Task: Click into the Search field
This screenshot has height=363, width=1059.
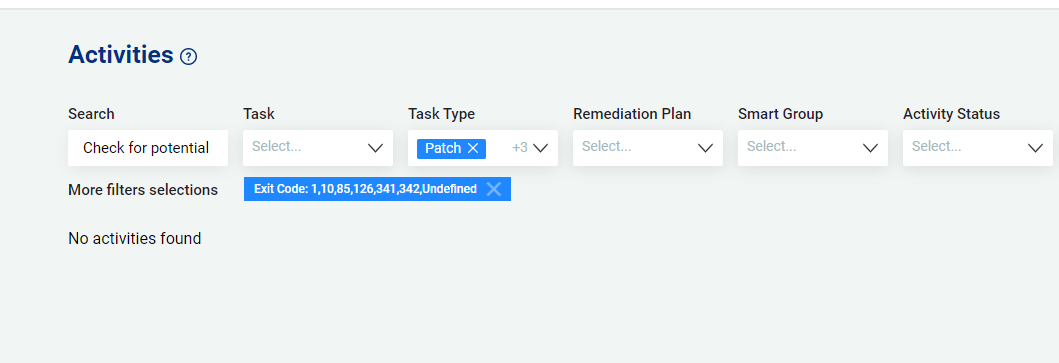Action: (148, 148)
